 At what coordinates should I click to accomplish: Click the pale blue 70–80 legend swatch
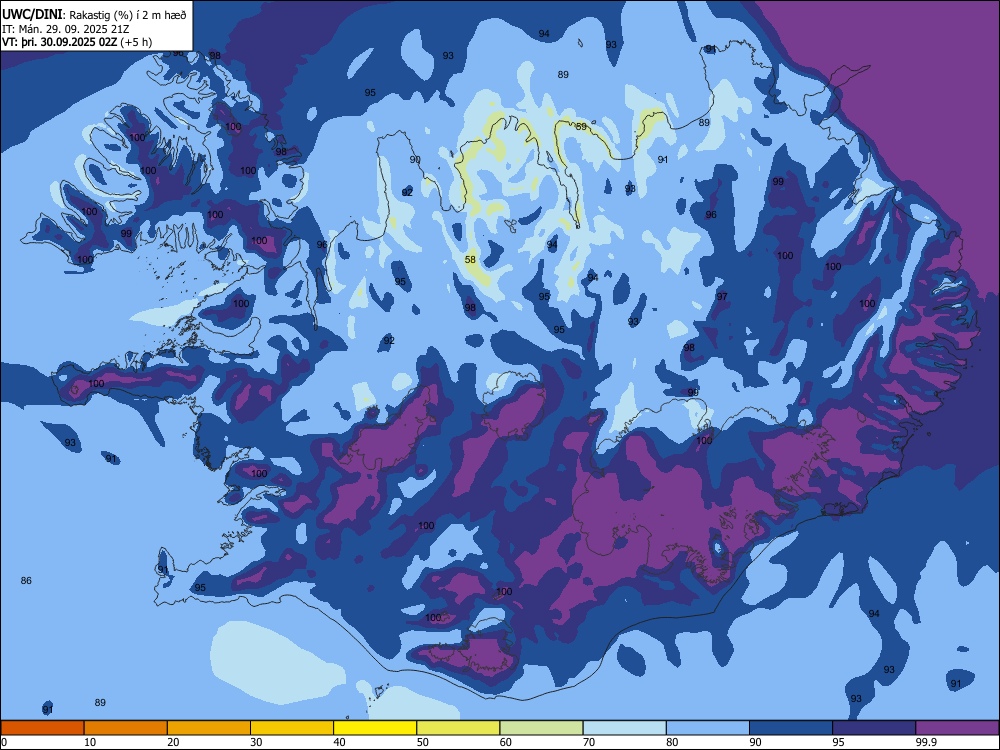624,728
